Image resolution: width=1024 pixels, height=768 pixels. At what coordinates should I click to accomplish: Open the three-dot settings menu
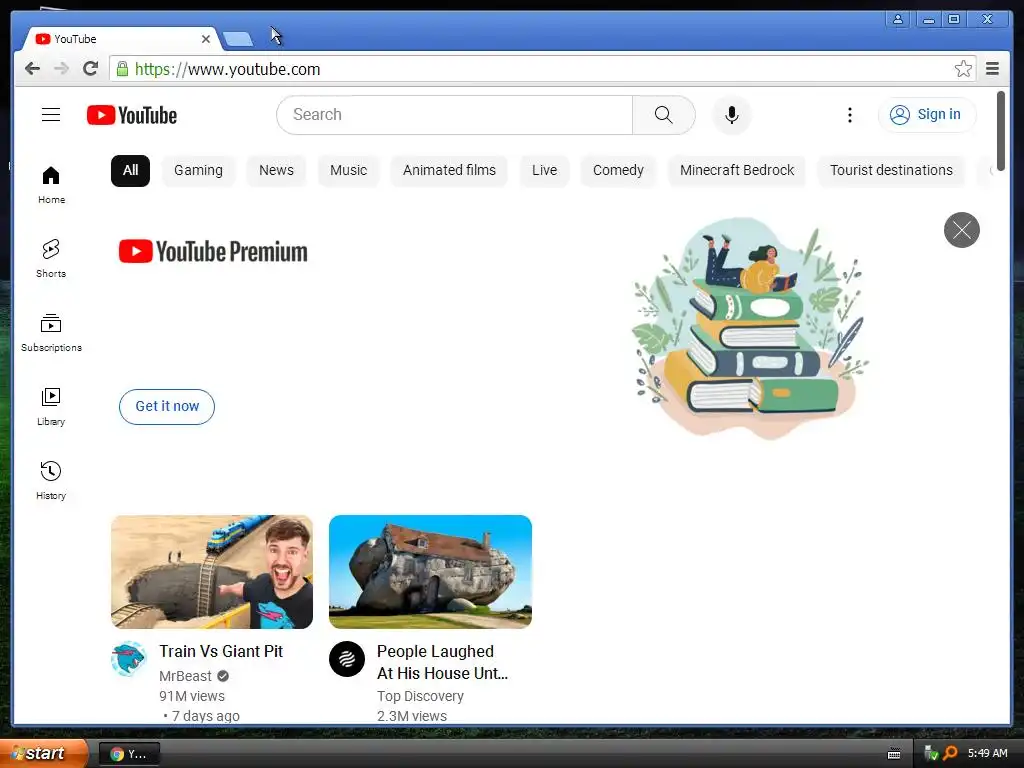click(850, 115)
